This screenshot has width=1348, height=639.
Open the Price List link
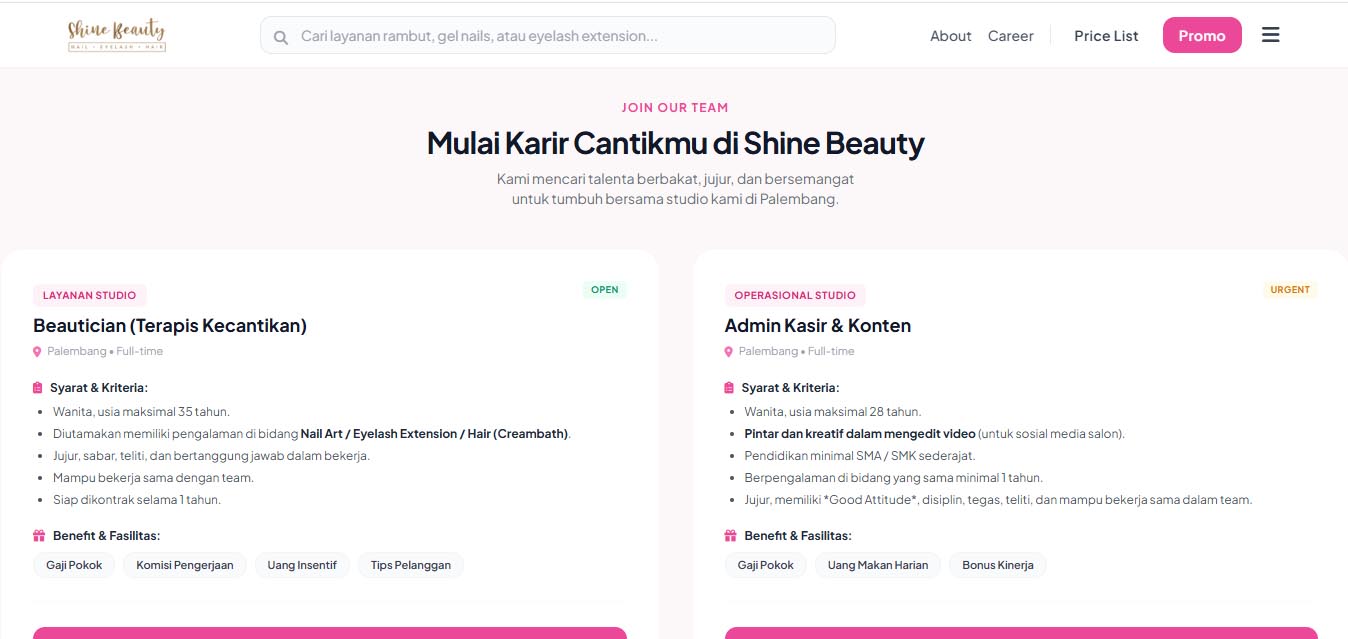1106,36
